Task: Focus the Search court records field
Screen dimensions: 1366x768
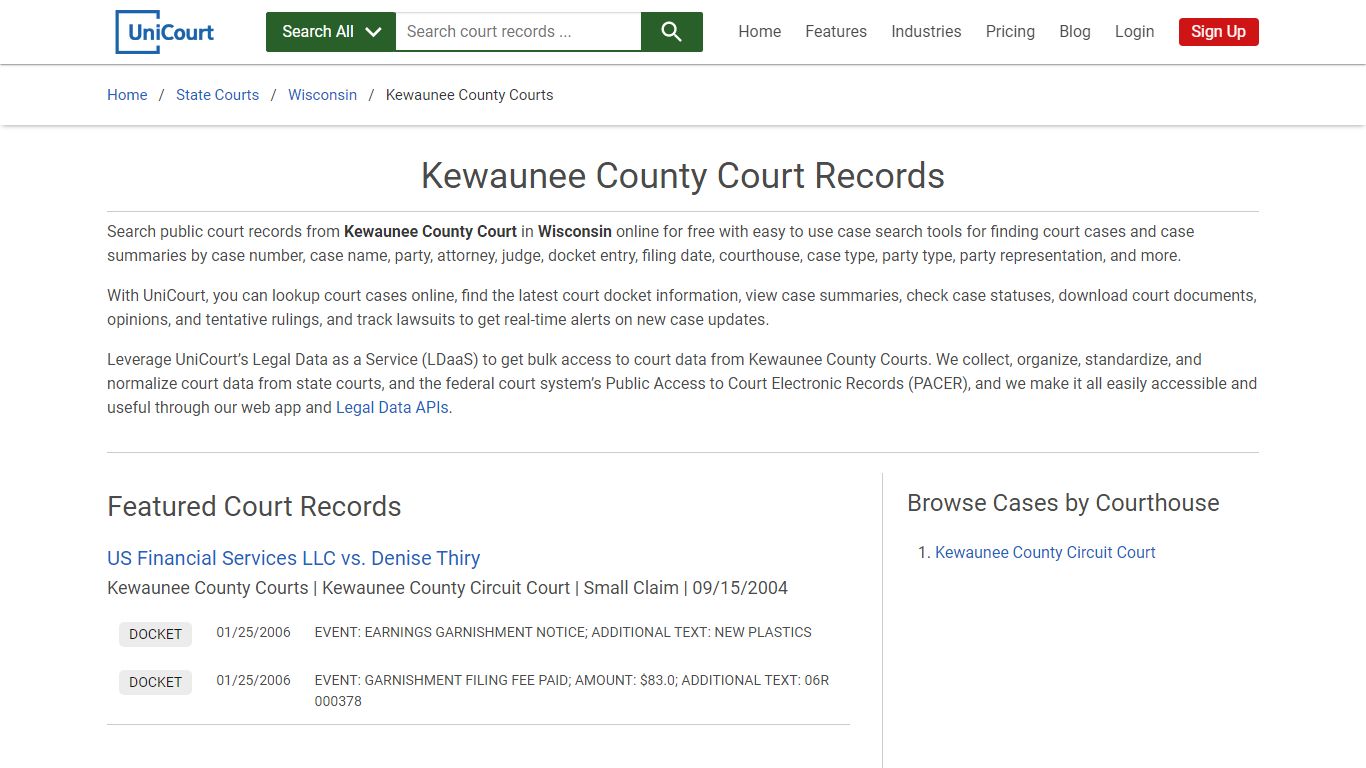Action: 518,32
